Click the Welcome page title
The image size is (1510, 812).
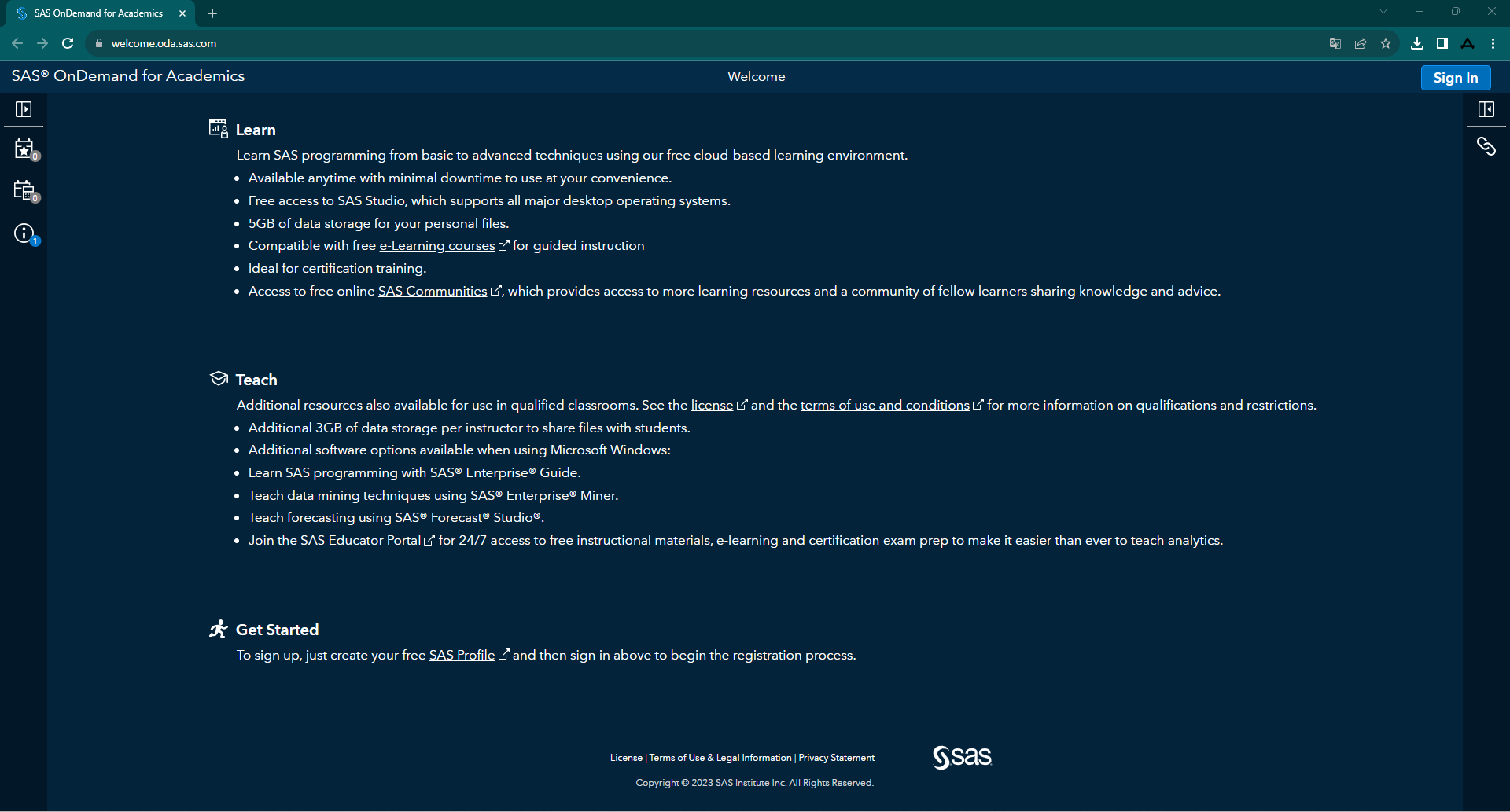click(x=757, y=76)
